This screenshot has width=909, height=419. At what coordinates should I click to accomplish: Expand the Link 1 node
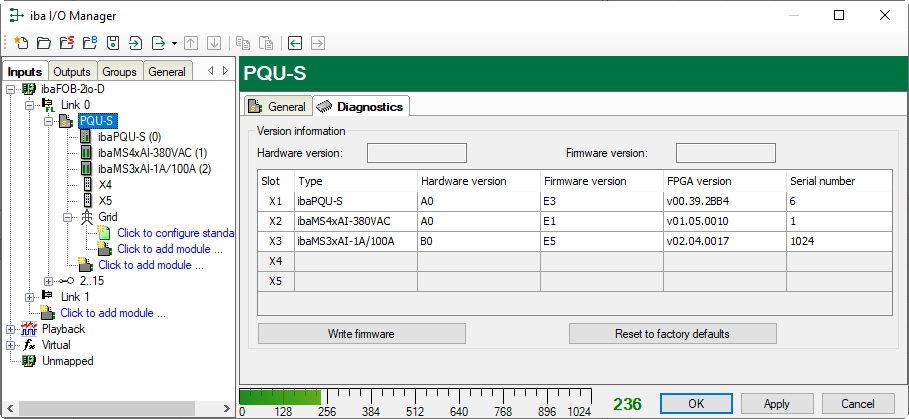29,297
